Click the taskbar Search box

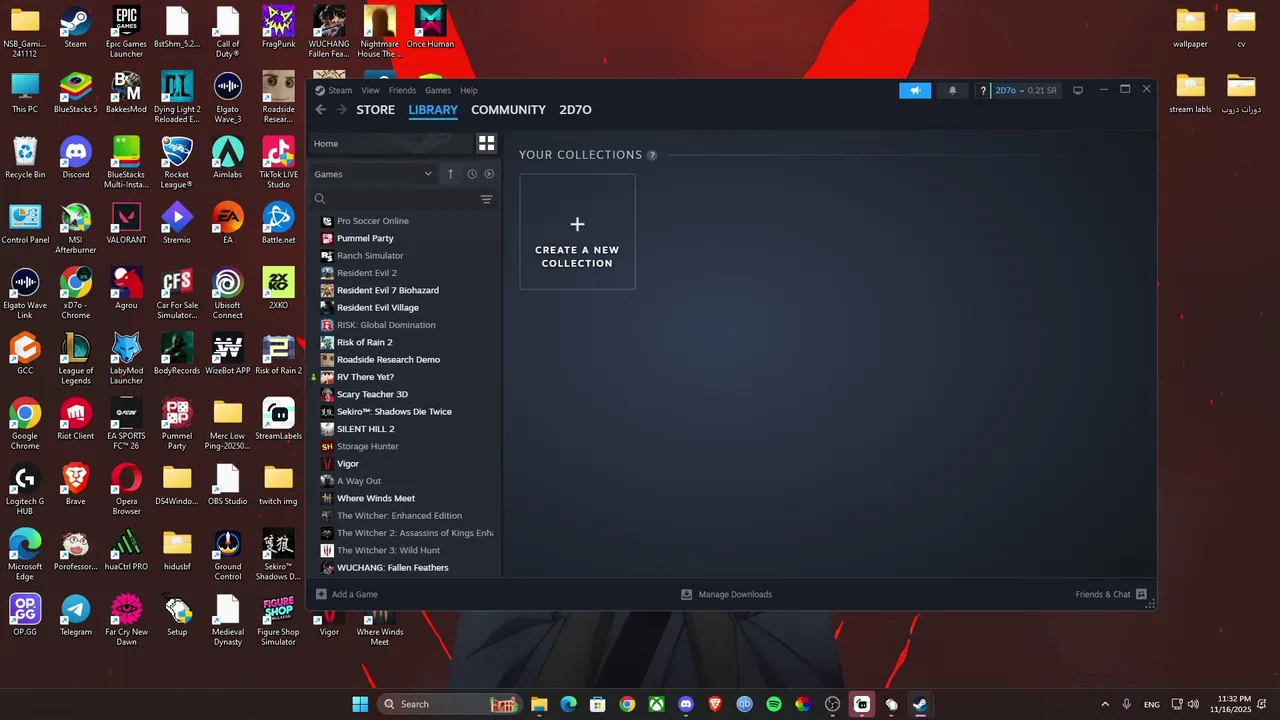450,704
